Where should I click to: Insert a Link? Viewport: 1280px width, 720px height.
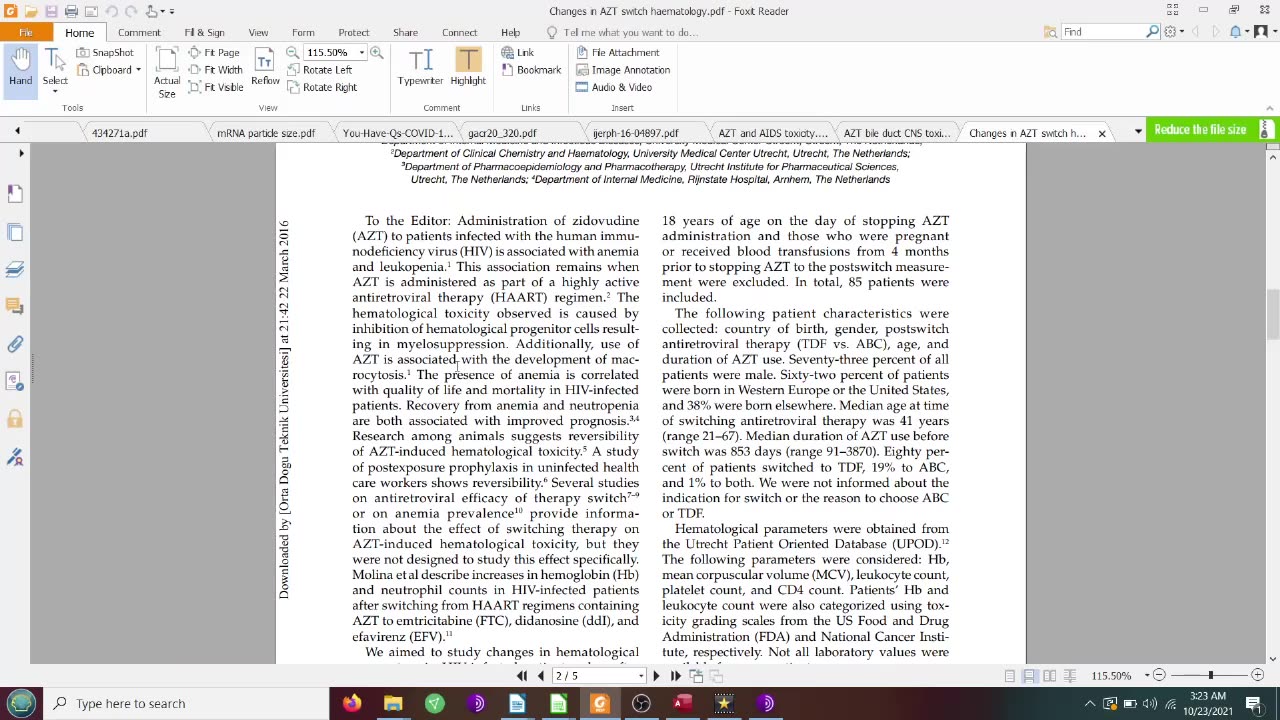coord(518,52)
